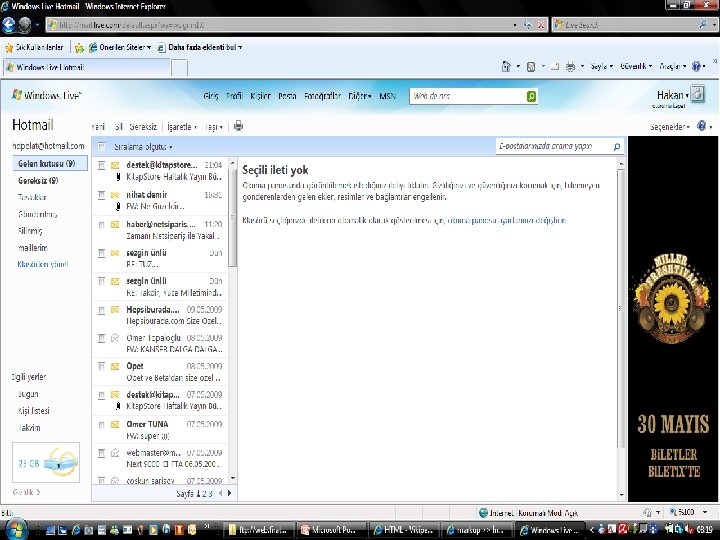Viewport: 720px width, 540px height.
Task: Check the Omer Topaloglu message checkbox
Action: click(x=101, y=338)
